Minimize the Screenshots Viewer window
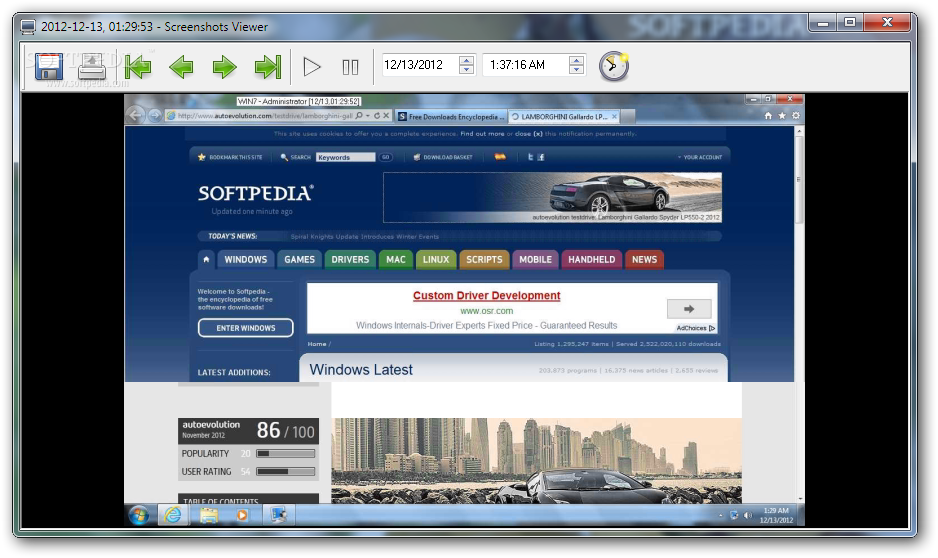The image size is (938, 558). pos(823,23)
